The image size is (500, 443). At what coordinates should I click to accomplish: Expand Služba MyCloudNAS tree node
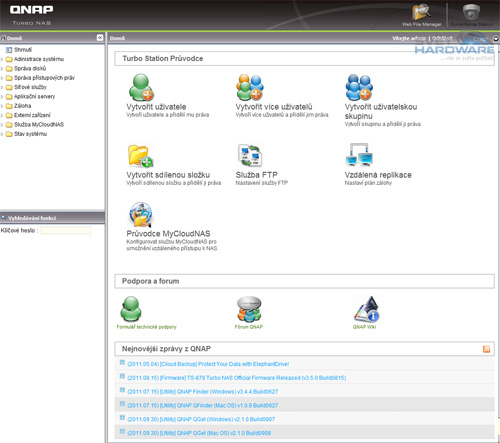[2, 125]
